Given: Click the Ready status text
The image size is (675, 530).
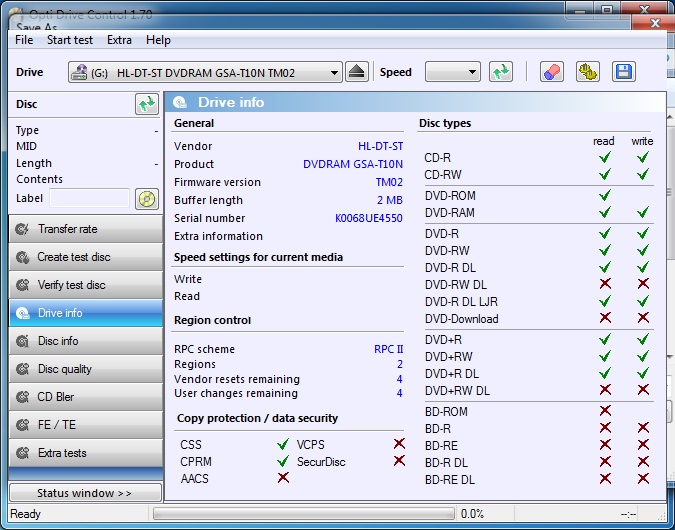Looking at the screenshot, I should [x=25, y=514].
